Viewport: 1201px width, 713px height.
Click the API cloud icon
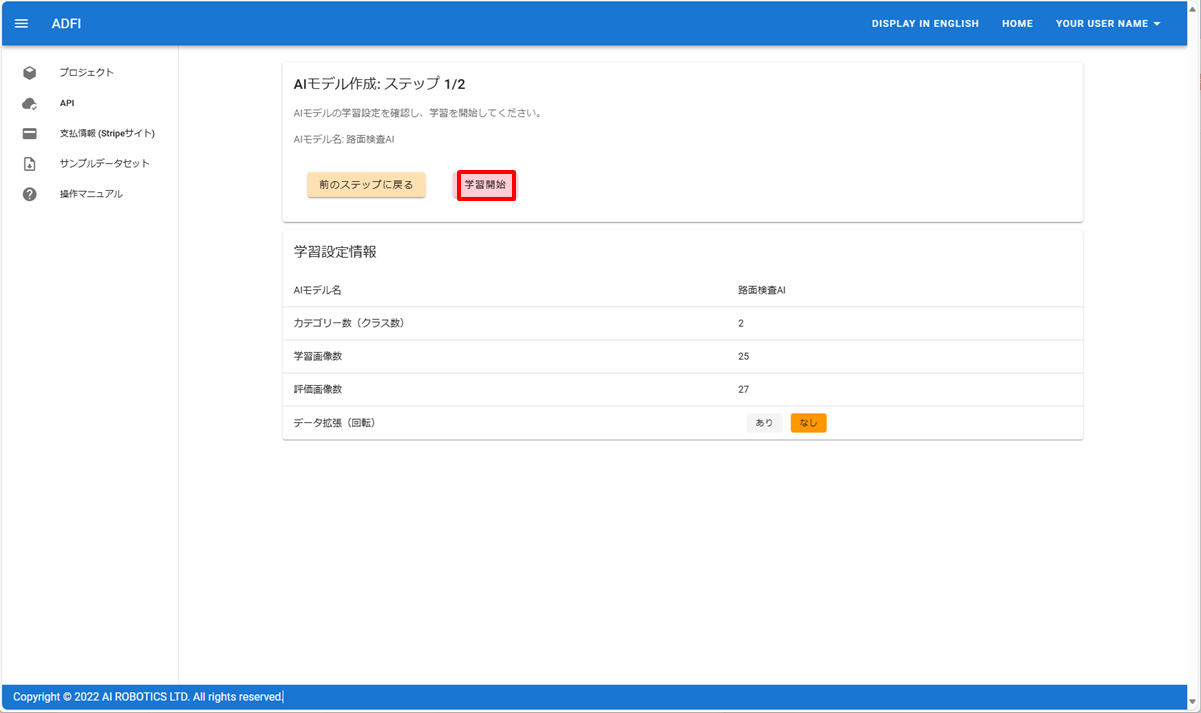(x=30, y=103)
